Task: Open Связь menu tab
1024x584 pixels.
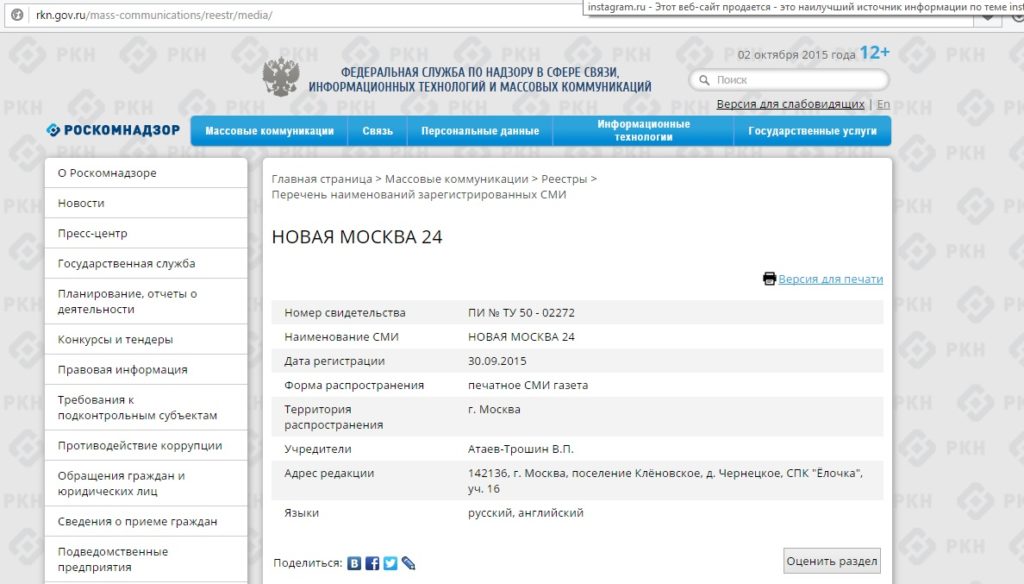Action: pyautogui.click(x=377, y=131)
